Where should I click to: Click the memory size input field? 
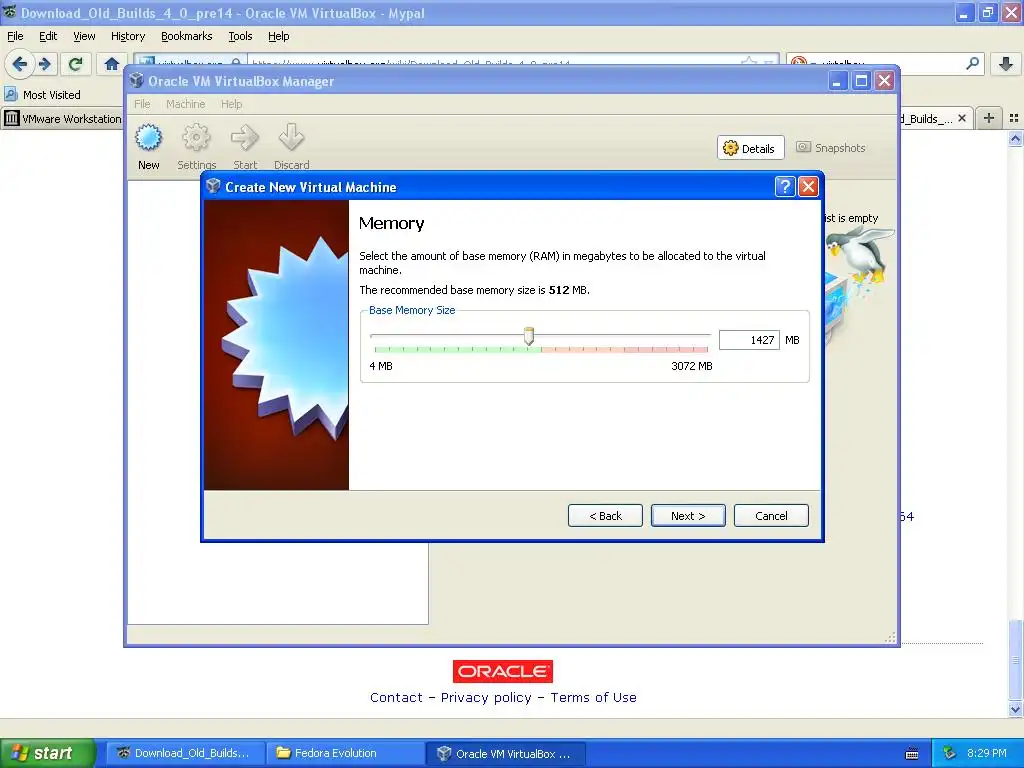pos(749,340)
